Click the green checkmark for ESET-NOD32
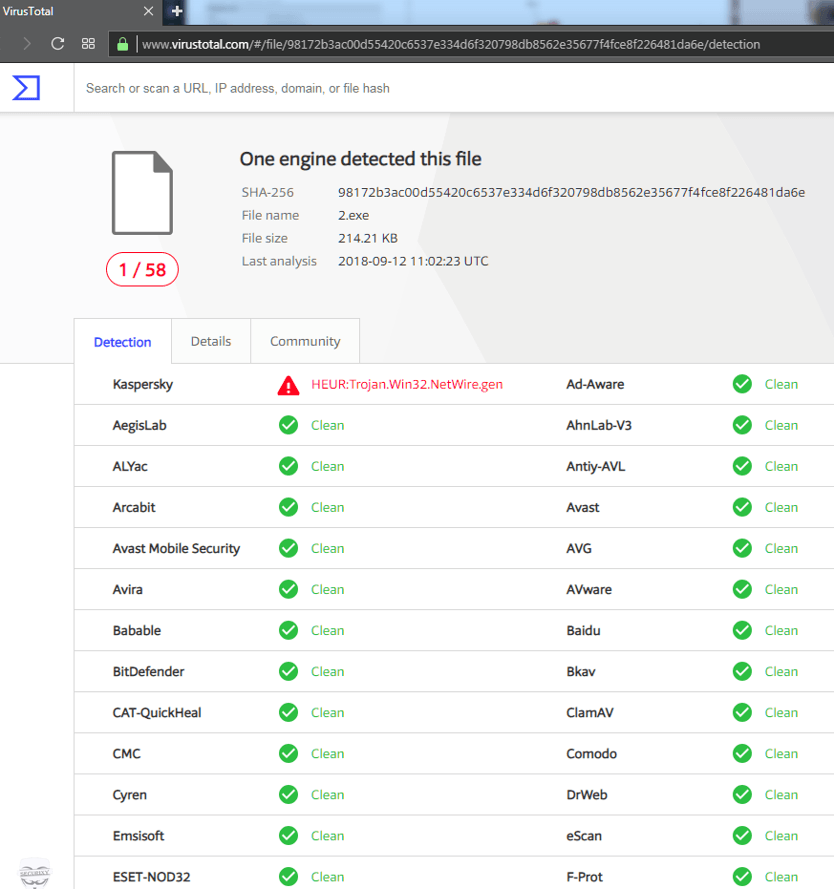This screenshot has height=889, width=834. 289,877
